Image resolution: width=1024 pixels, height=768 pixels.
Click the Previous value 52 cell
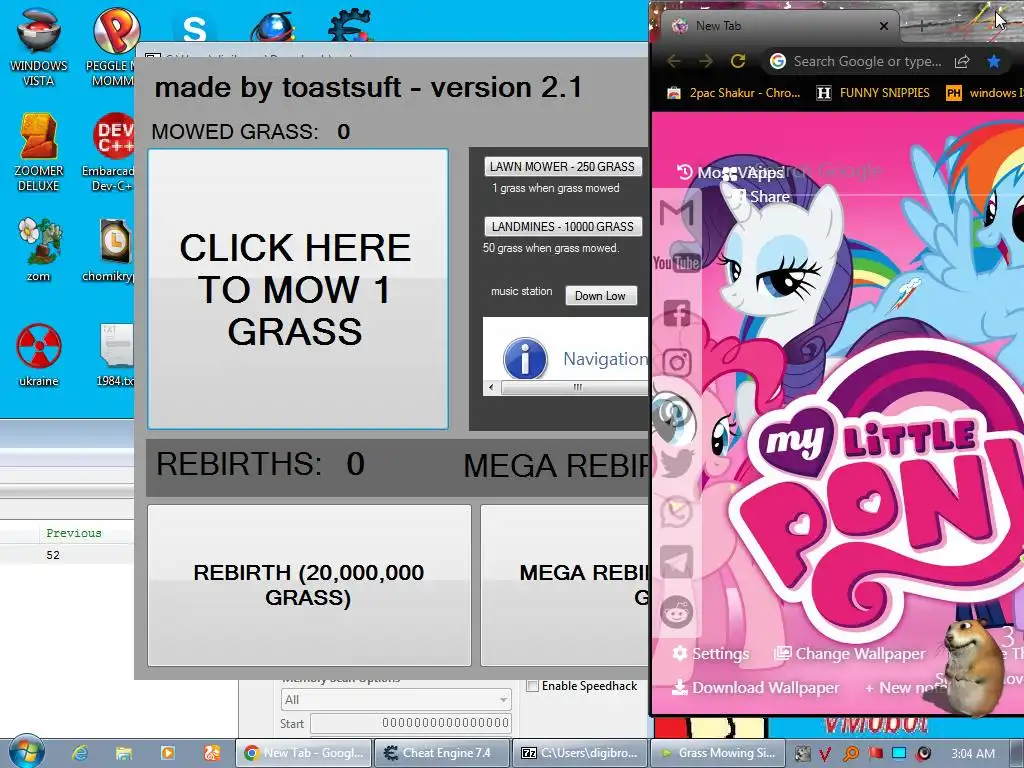coord(53,555)
